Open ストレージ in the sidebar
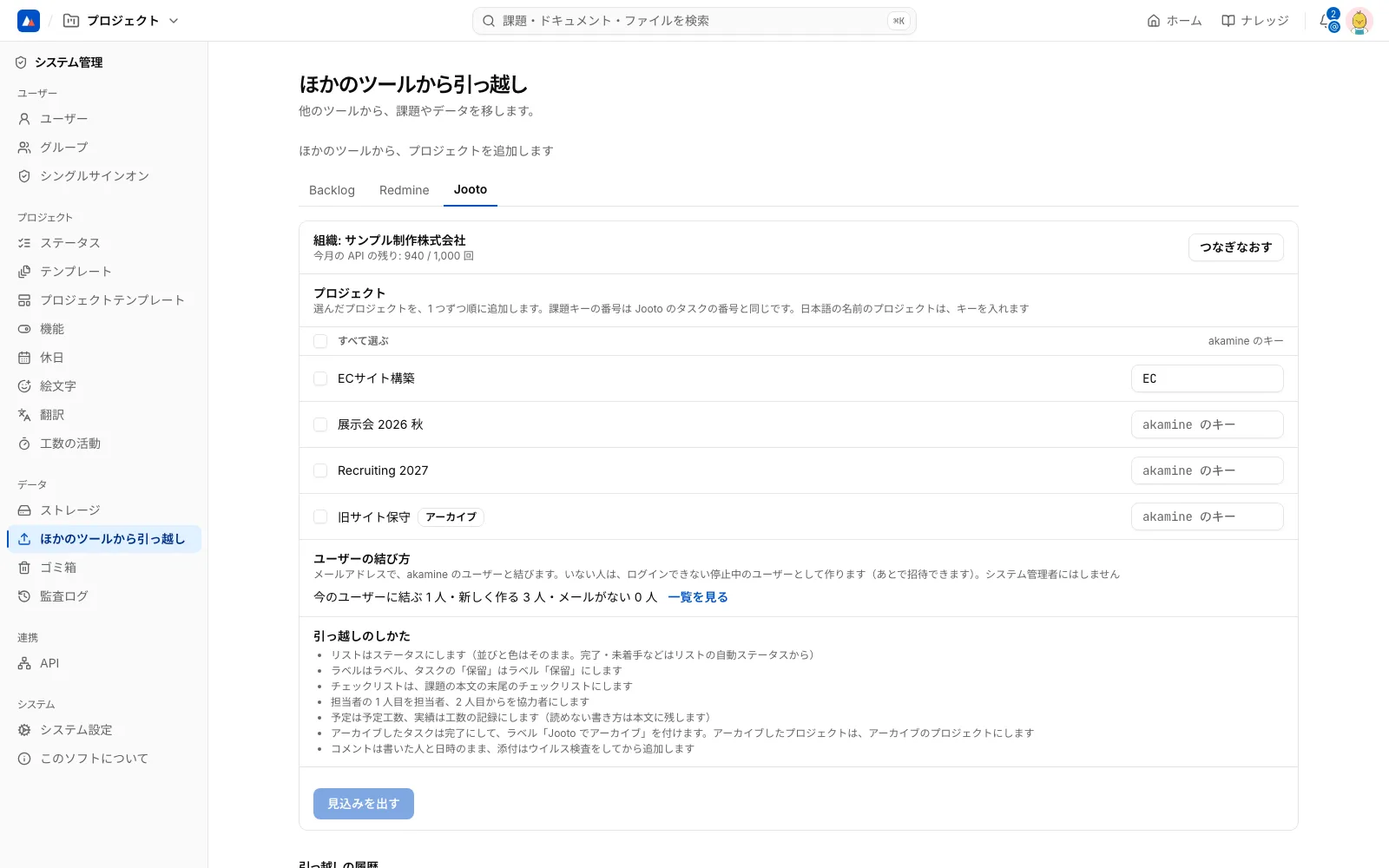 [x=104, y=510]
